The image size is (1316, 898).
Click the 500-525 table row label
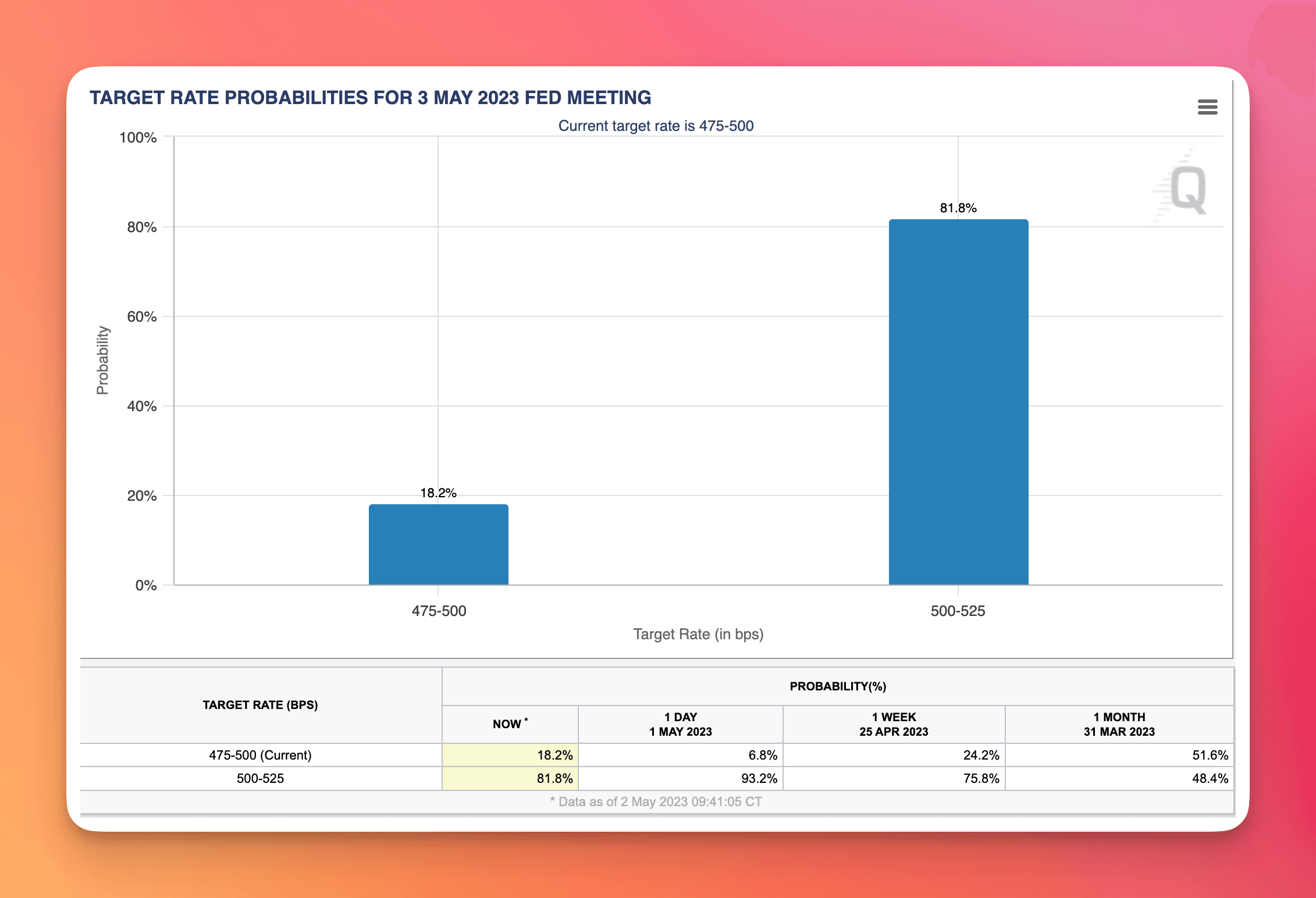[x=260, y=778]
